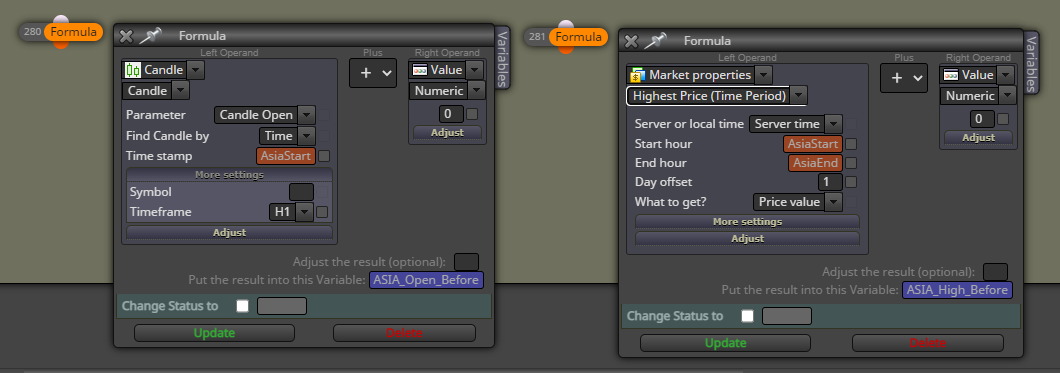Click the Start hour AsiaStart variable field
The width and height of the screenshot is (1060, 373).
[x=813, y=144]
